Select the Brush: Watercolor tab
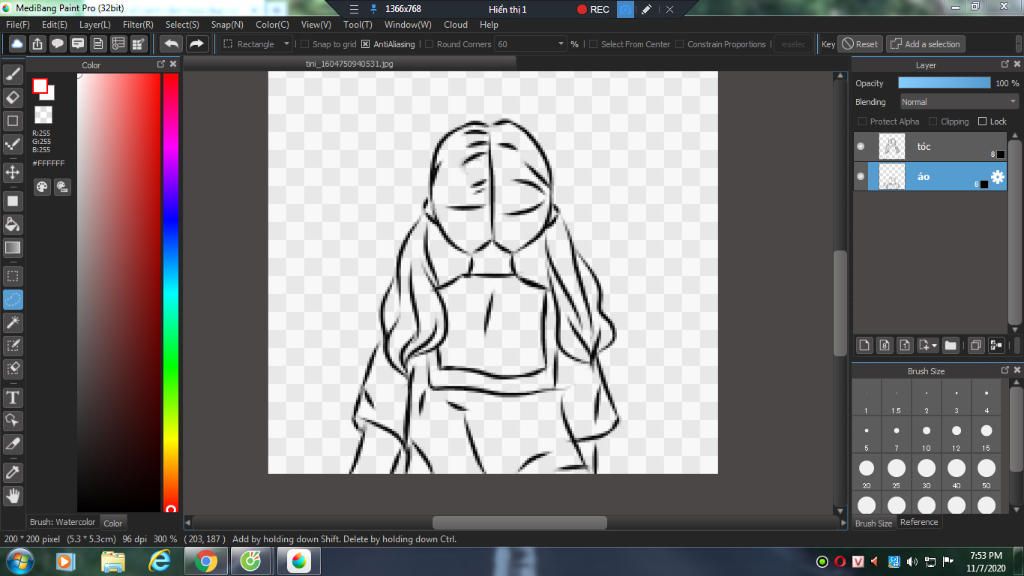 tap(62, 522)
